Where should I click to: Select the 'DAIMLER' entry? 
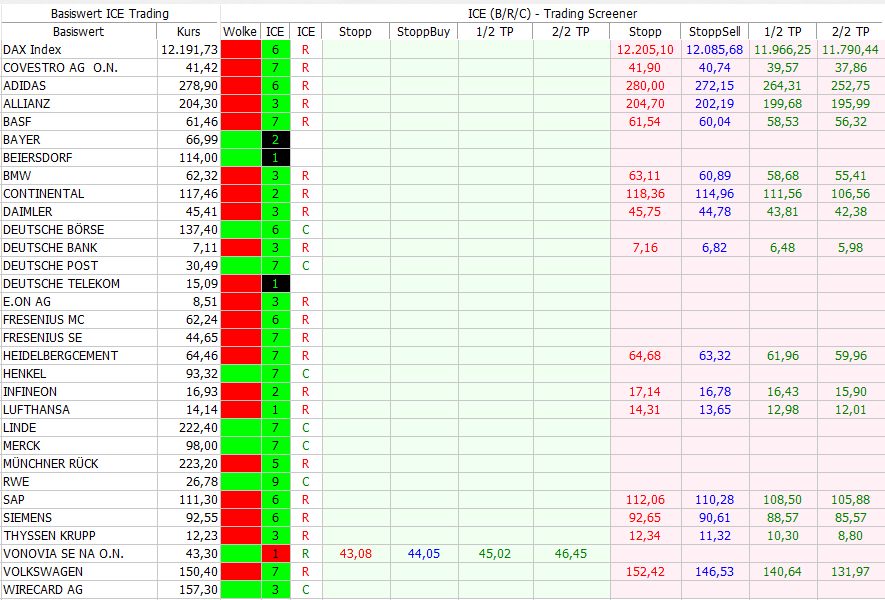[28, 212]
